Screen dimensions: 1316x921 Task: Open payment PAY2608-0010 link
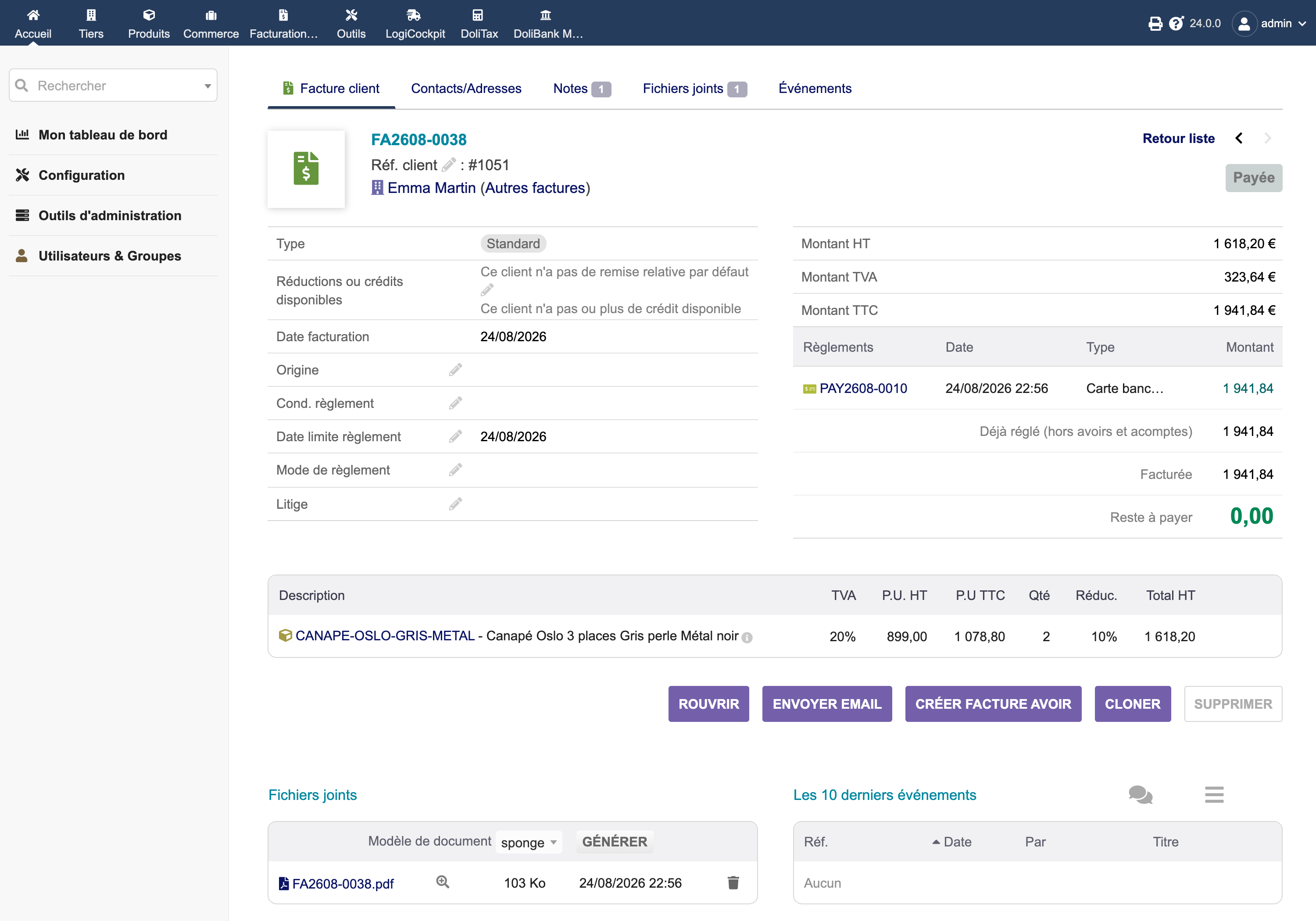[863, 388]
